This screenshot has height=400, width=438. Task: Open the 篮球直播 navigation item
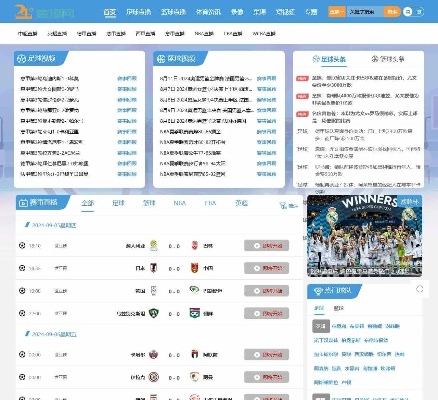click(173, 12)
